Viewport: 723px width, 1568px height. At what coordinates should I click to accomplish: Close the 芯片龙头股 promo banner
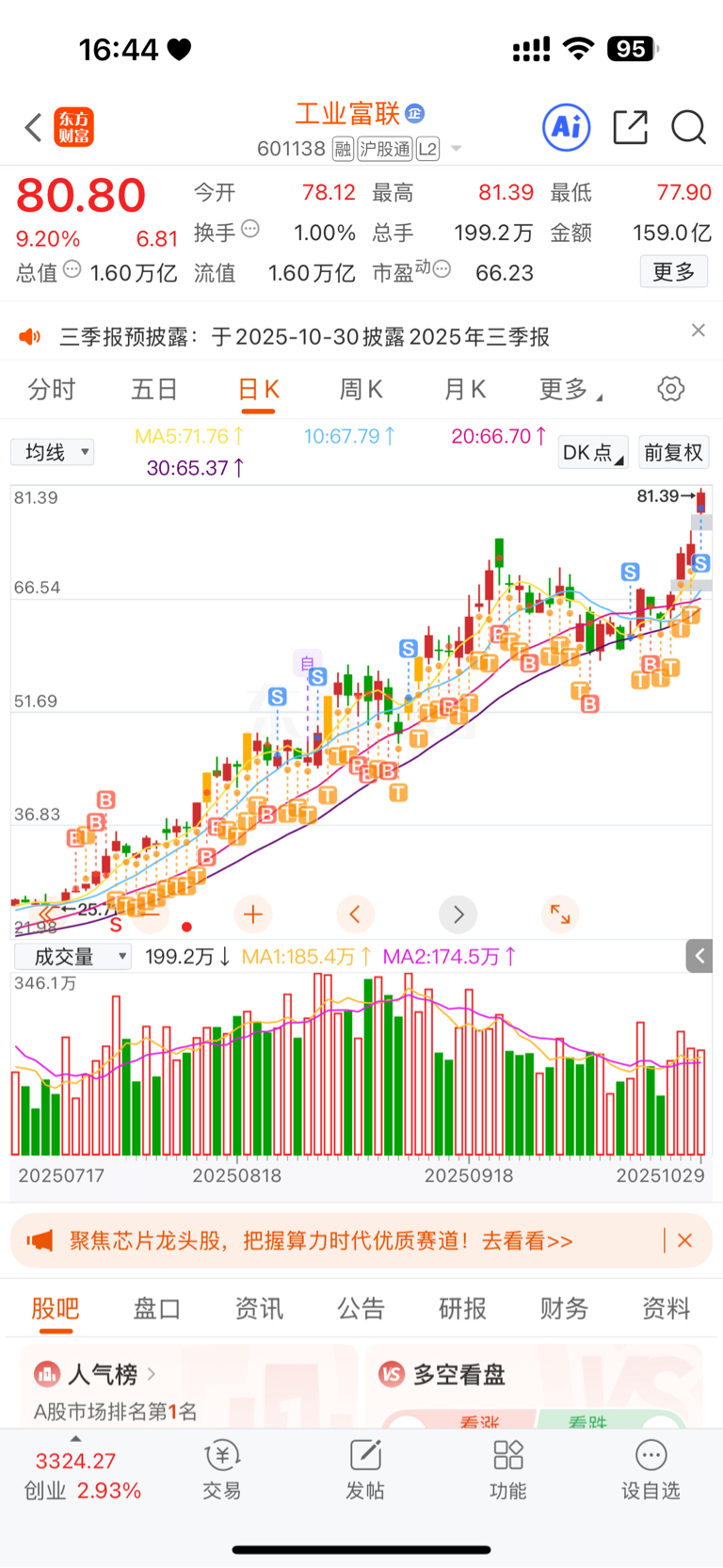click(x=684, y=1240)
